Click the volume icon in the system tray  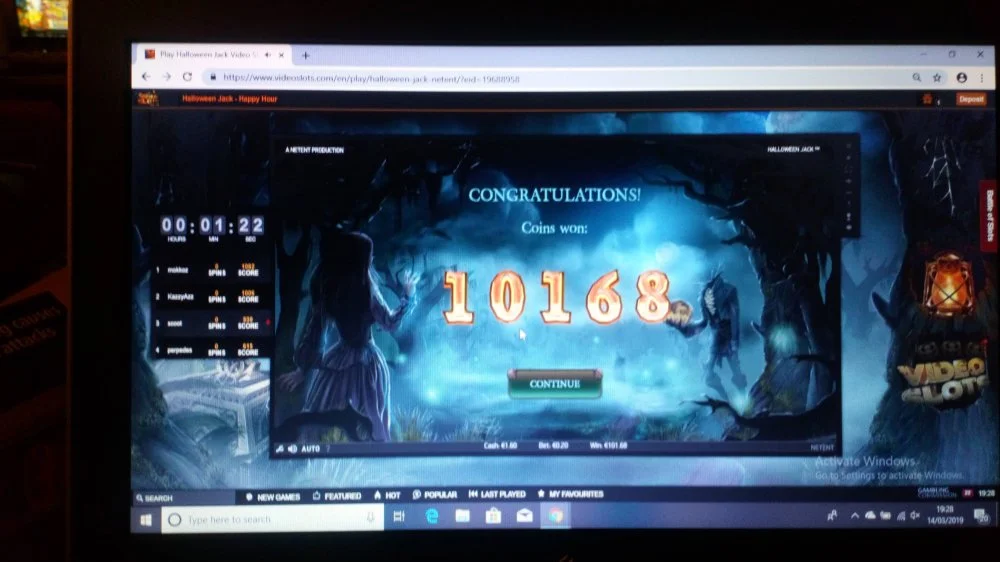916,515
